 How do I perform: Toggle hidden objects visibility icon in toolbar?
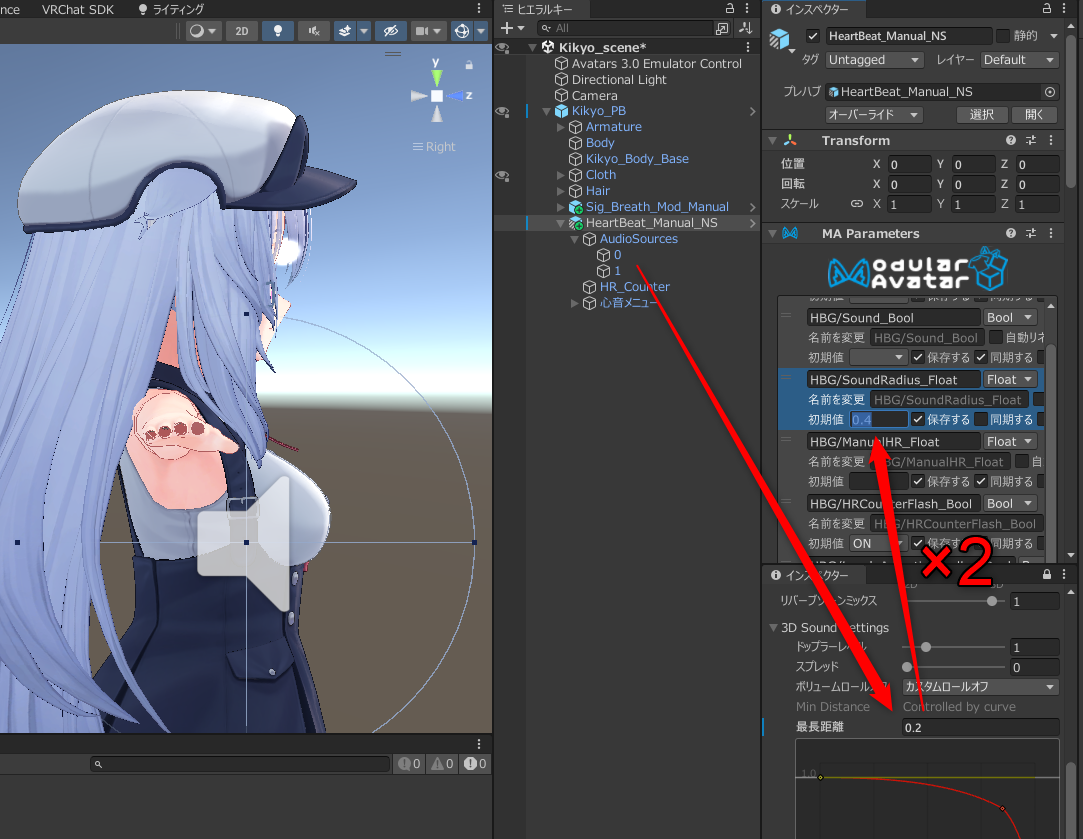391,31
